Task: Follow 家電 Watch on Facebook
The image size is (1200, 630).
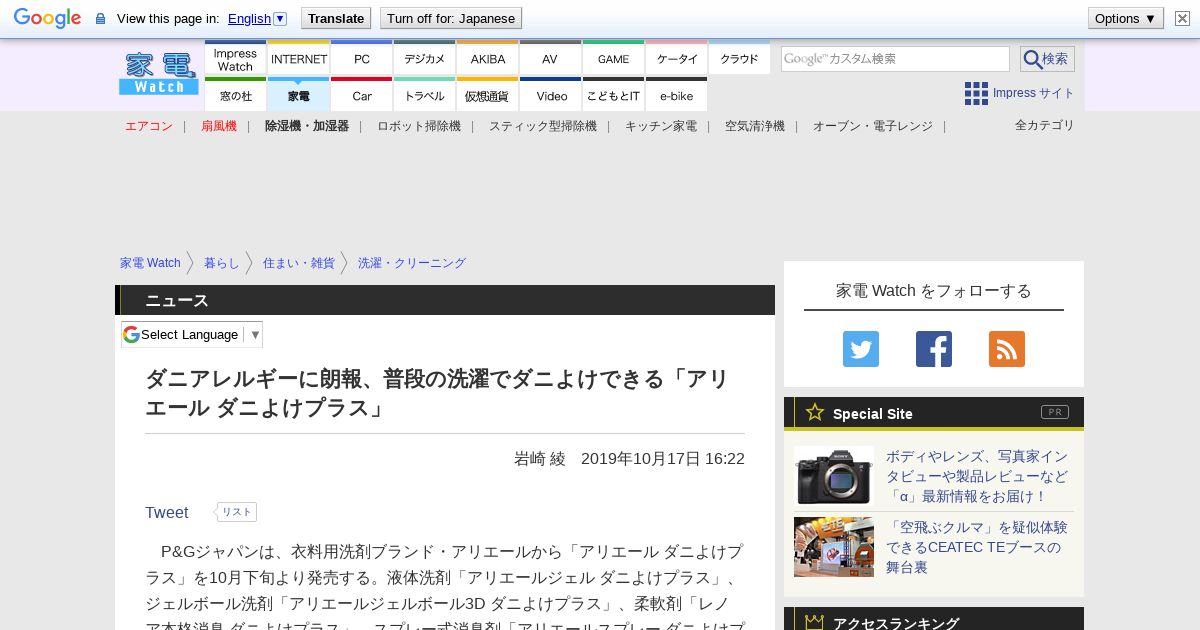Action: coord(934,349)
